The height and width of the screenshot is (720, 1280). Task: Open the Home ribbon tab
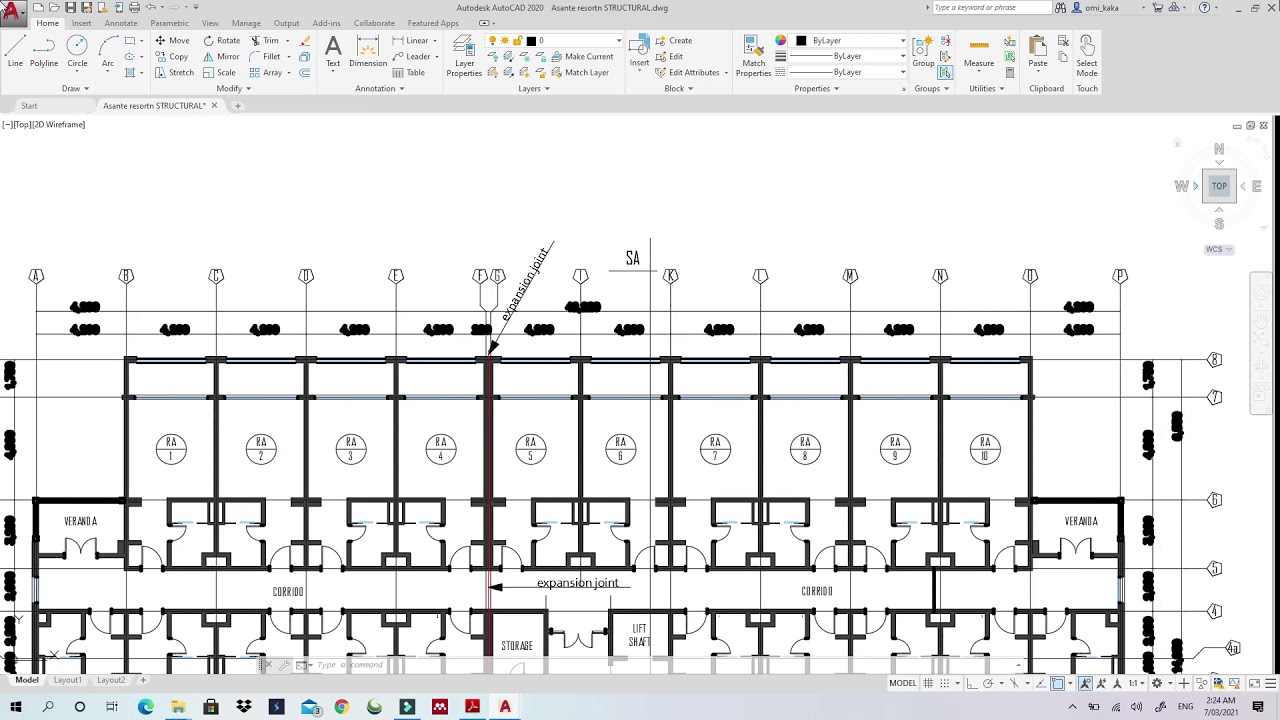click(47, 23)
